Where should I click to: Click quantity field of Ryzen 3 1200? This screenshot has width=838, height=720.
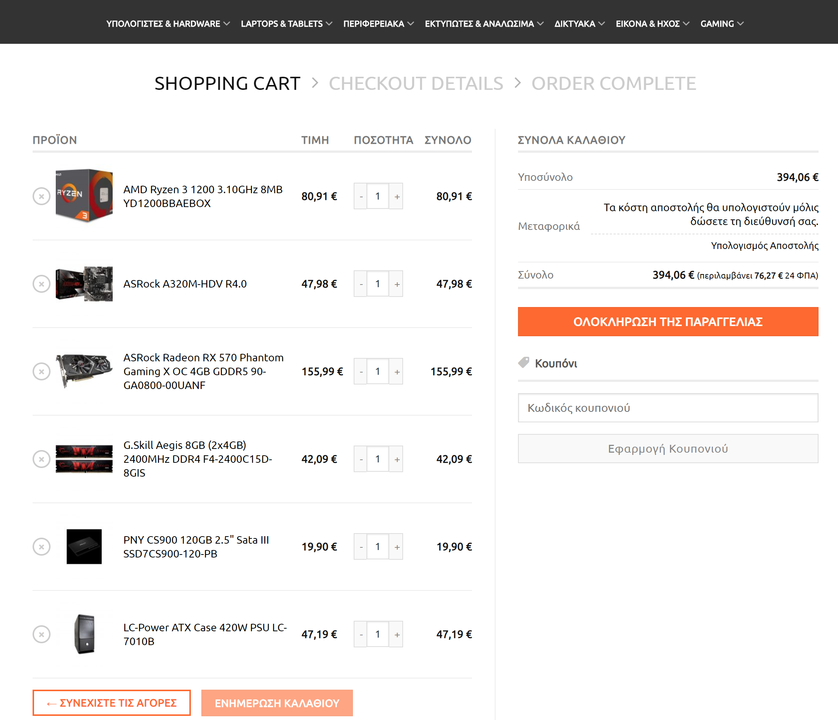378,196
